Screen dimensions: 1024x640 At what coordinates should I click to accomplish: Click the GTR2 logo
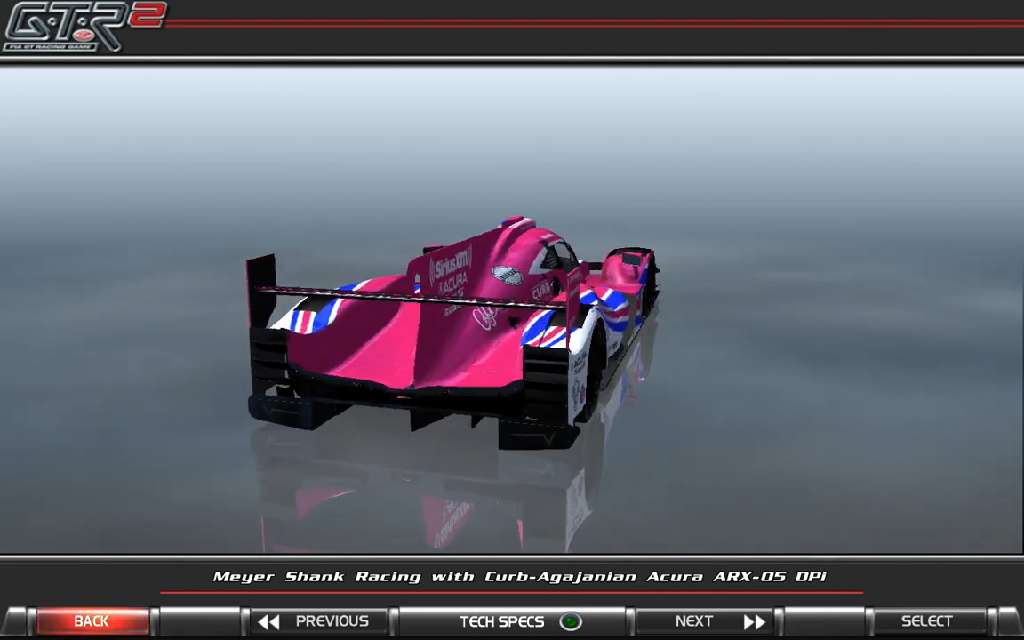click(84, 27)
